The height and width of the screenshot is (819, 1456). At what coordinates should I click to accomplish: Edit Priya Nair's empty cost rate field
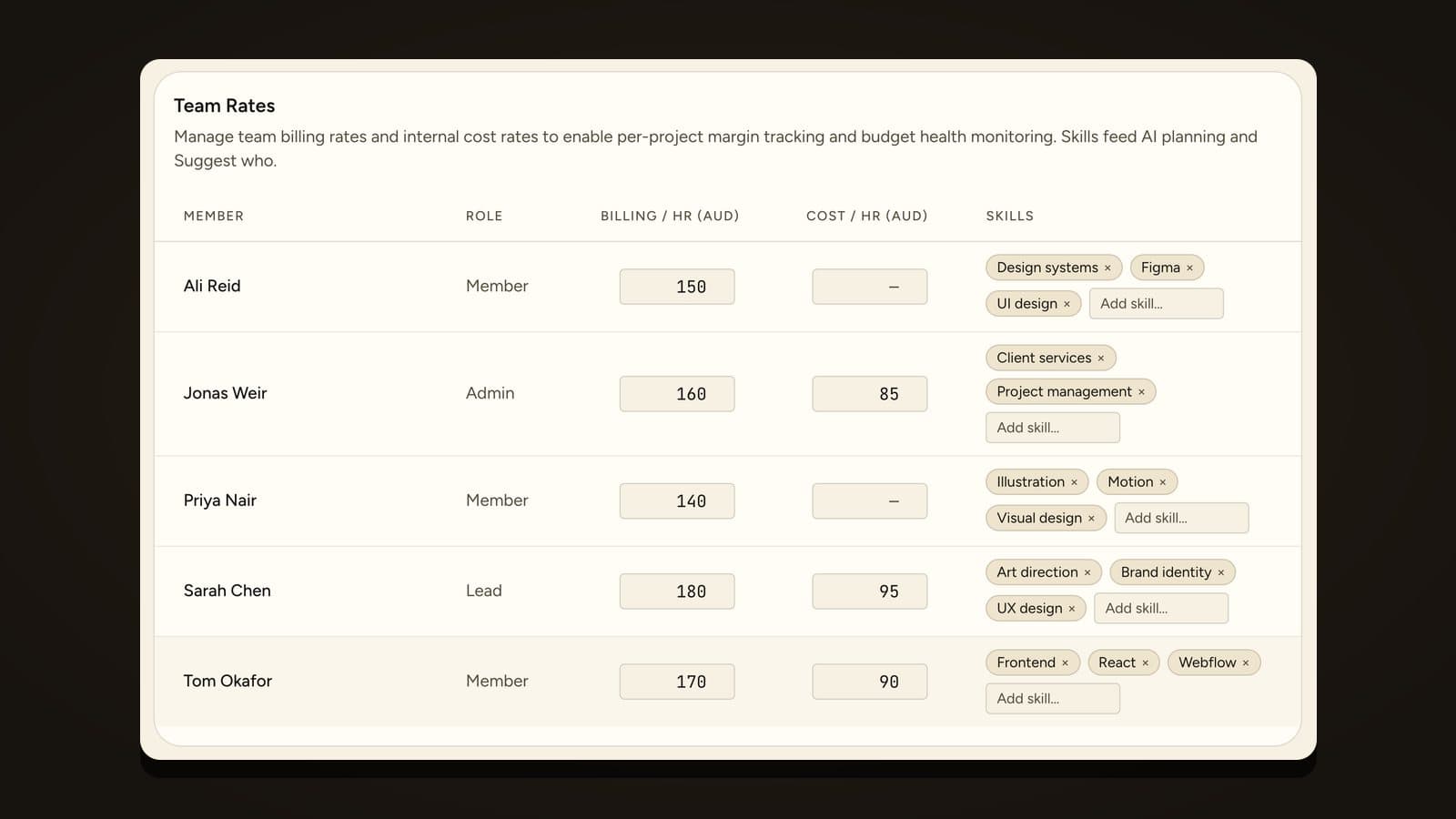click(870, 501)
